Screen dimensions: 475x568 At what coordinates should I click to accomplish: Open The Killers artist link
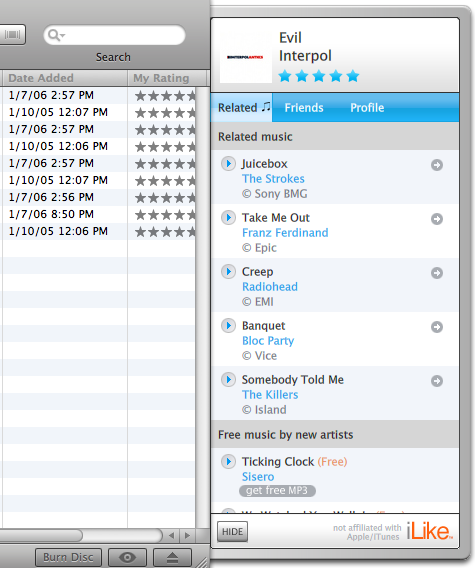(270, 394)
